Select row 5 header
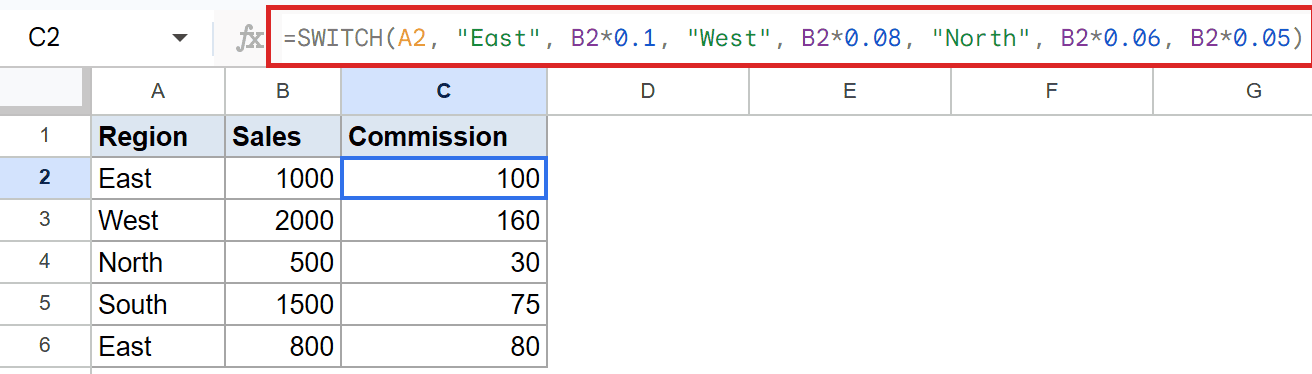This screenshot has height=374, width=1312. tap(45, 303)
